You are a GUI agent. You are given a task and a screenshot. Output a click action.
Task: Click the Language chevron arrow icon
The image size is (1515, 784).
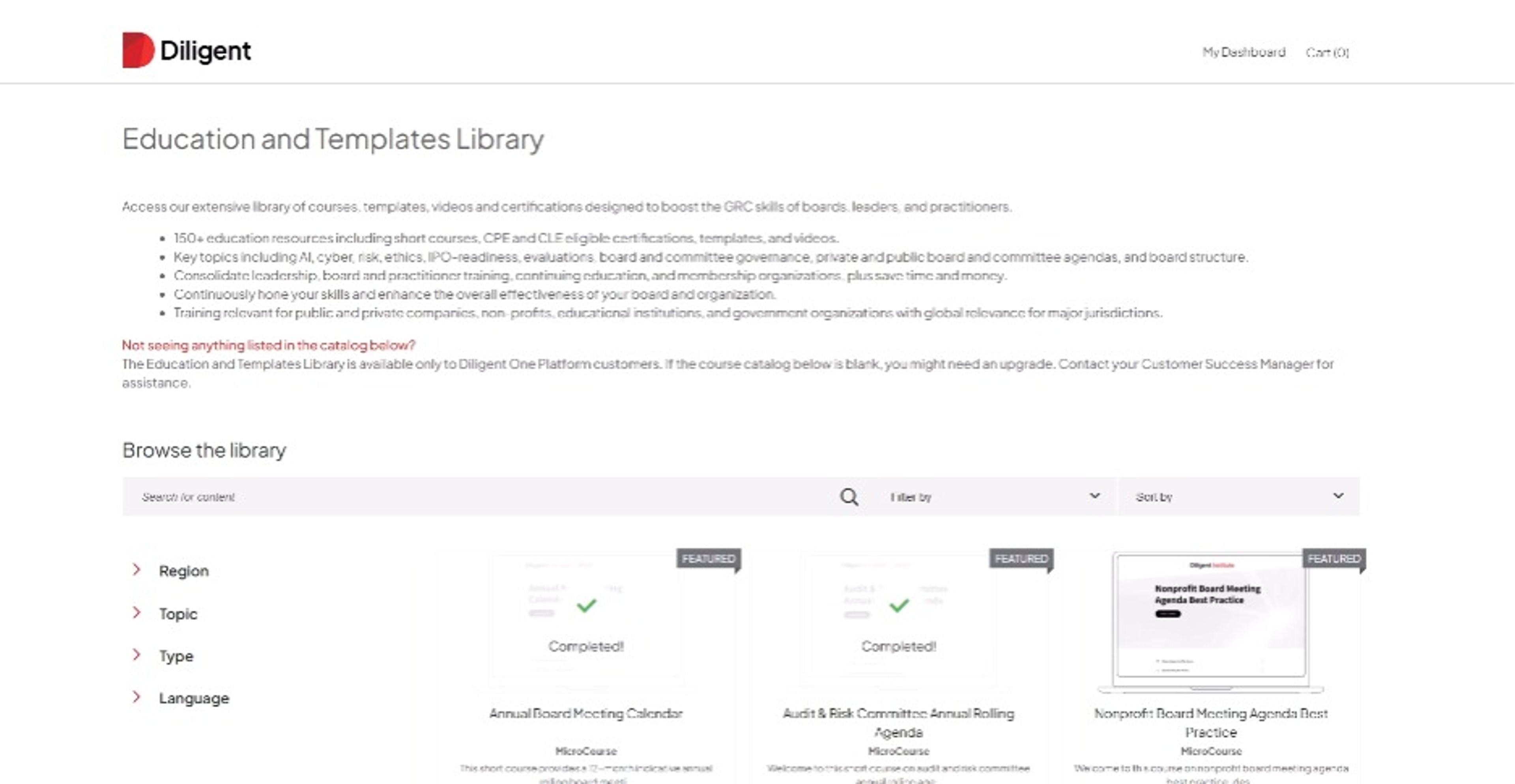(x=137, y=697)
